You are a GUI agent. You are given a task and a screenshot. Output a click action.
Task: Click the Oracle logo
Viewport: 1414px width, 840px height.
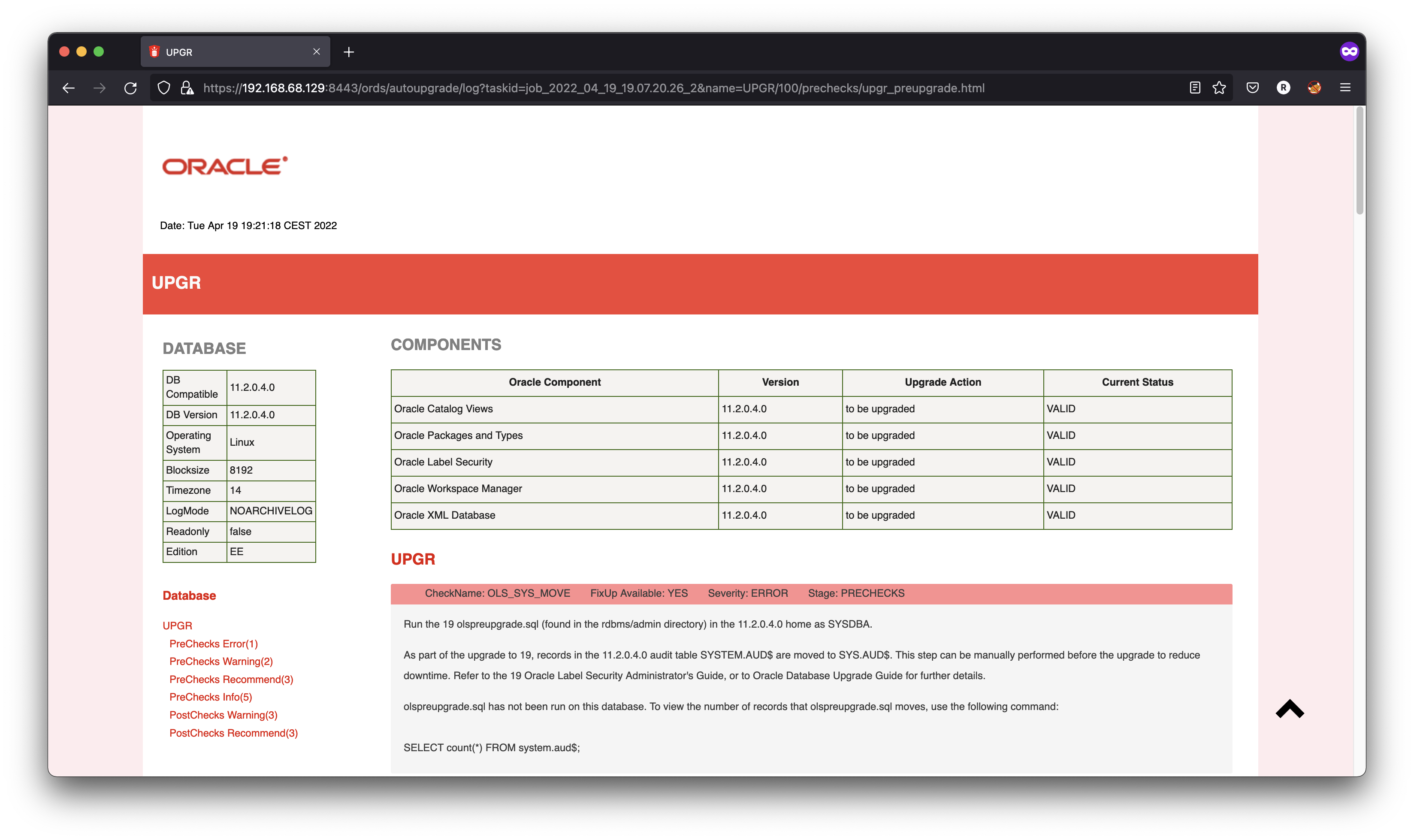(225, 166)
